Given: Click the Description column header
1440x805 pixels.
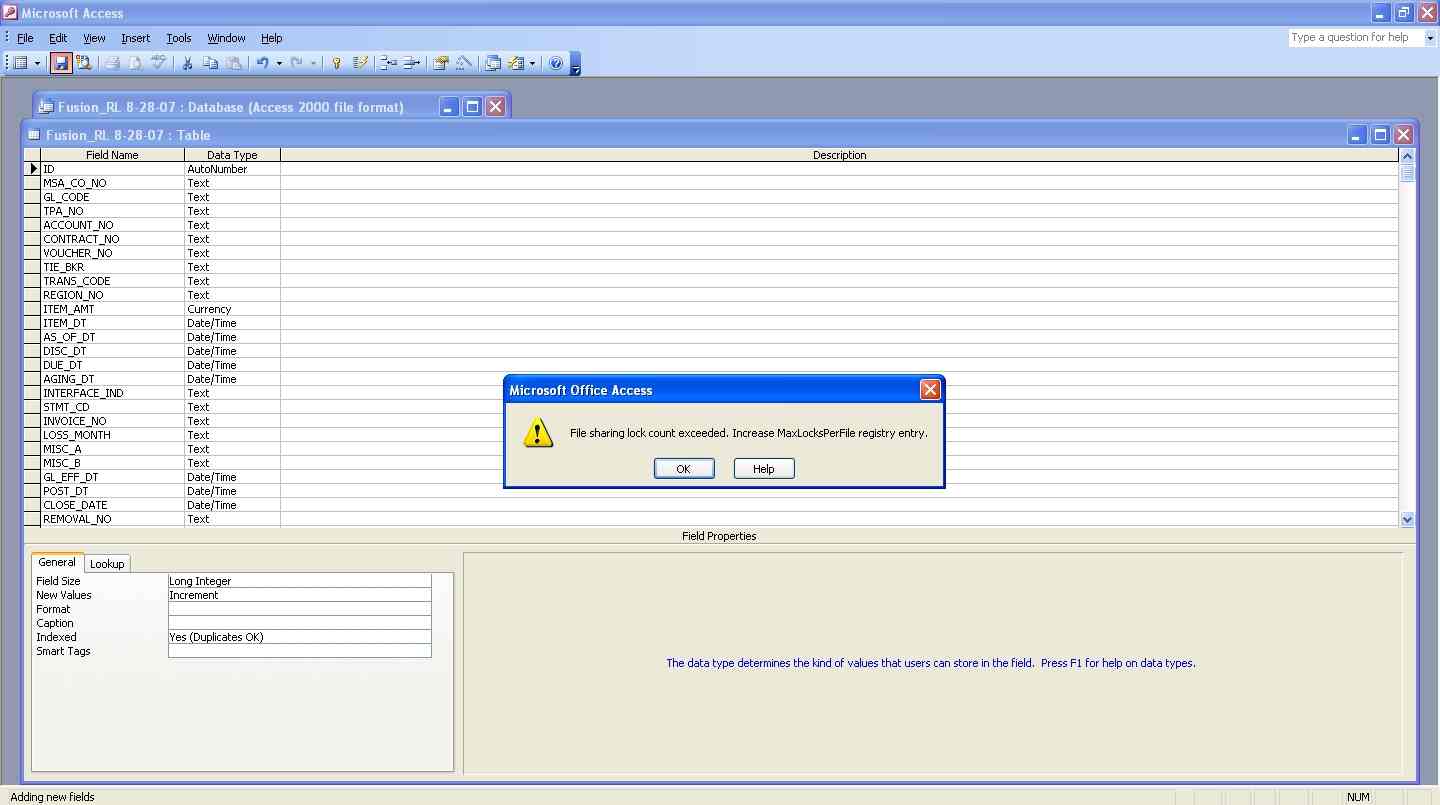Looking at the screenshot, I should click(839, 155).
